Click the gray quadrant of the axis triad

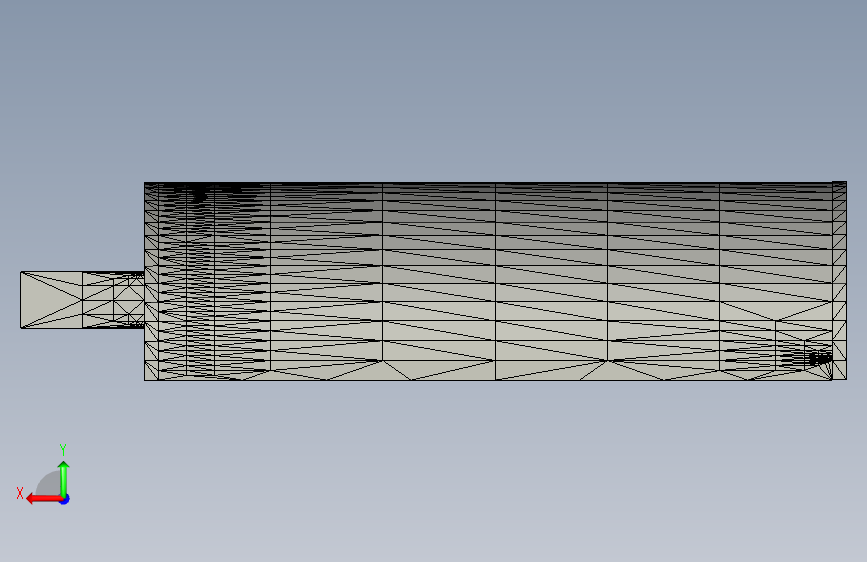(x=49, y=484)
